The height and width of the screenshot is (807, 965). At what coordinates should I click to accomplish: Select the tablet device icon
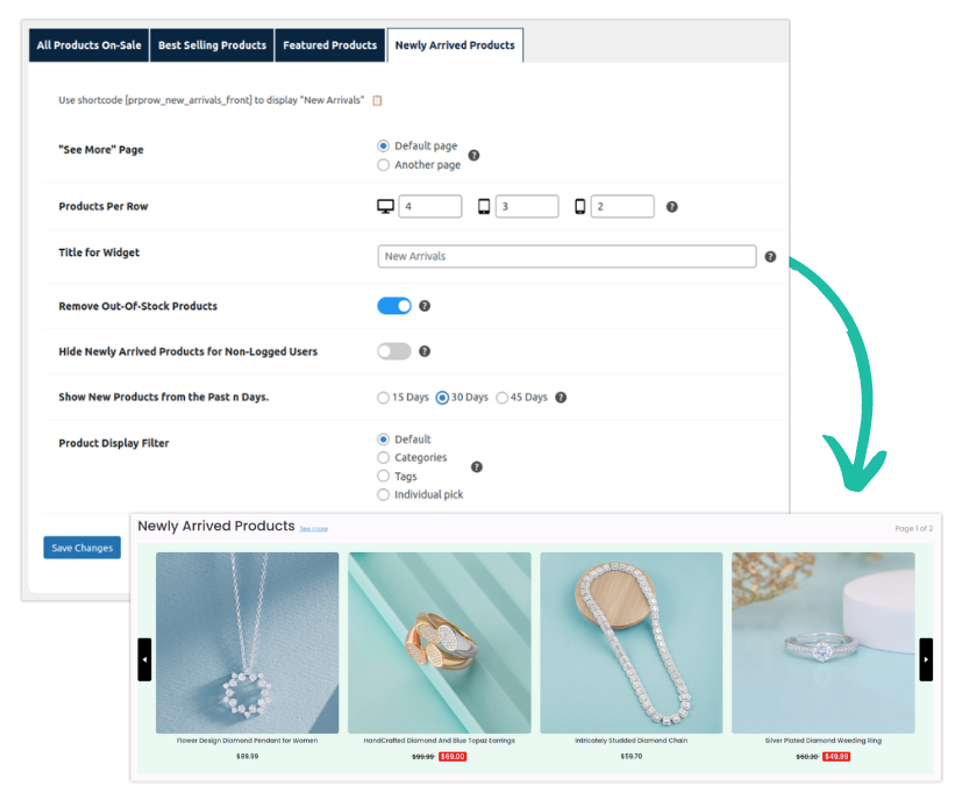485,204
